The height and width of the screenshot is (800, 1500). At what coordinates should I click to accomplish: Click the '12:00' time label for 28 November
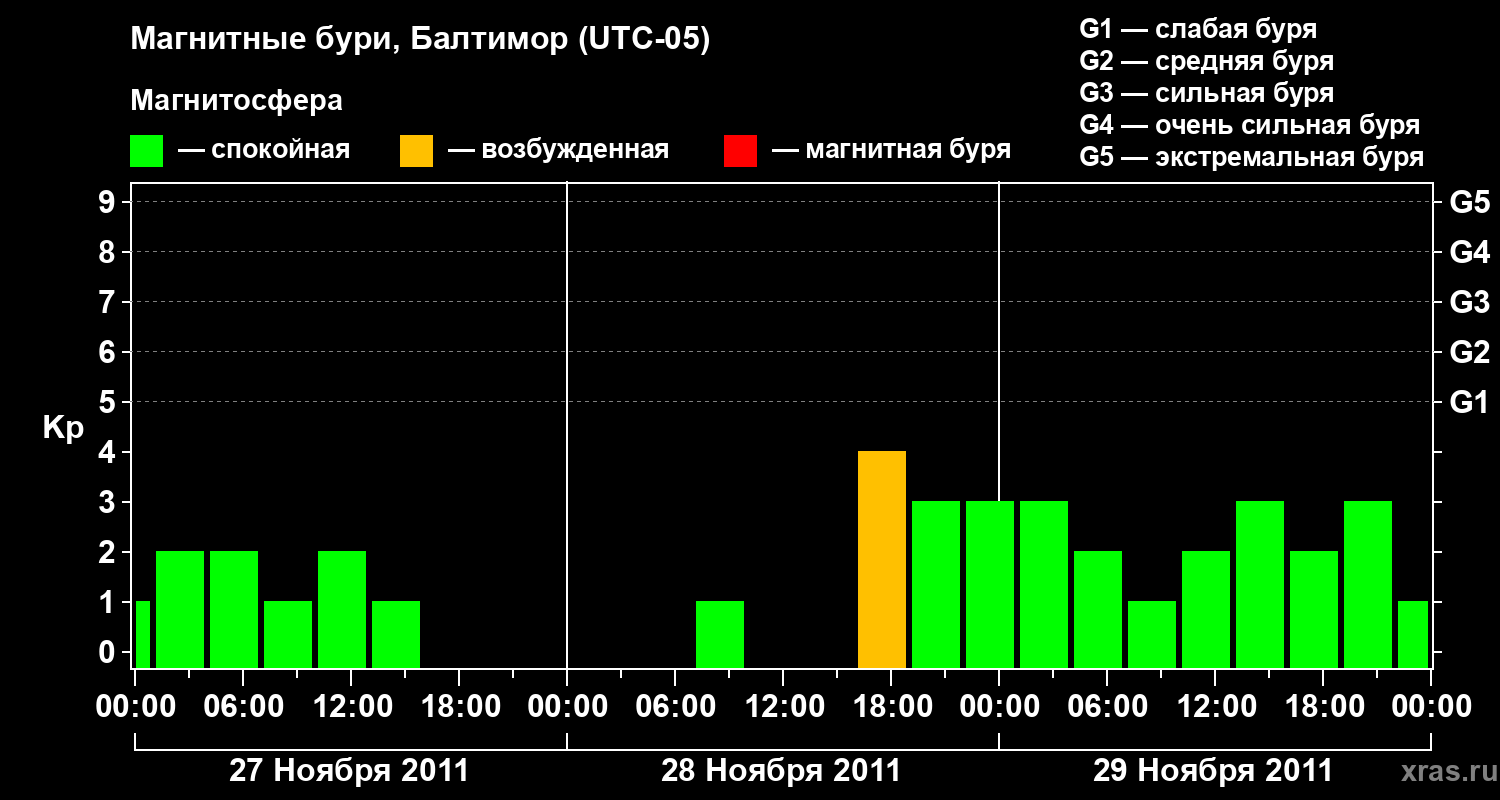click(784, 707)
